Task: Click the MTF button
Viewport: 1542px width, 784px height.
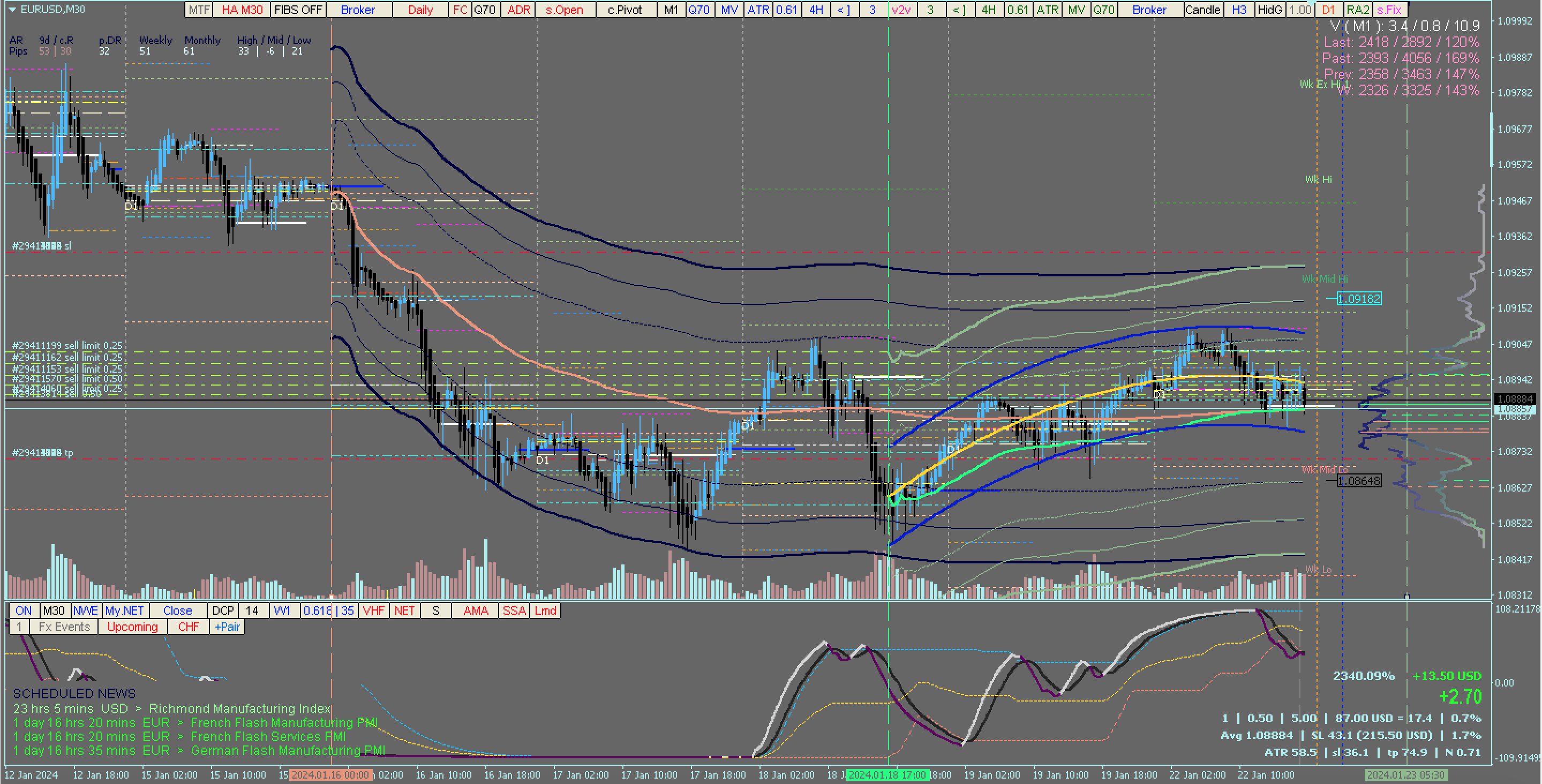Action: pyautogui.click(x=199, y=10)
